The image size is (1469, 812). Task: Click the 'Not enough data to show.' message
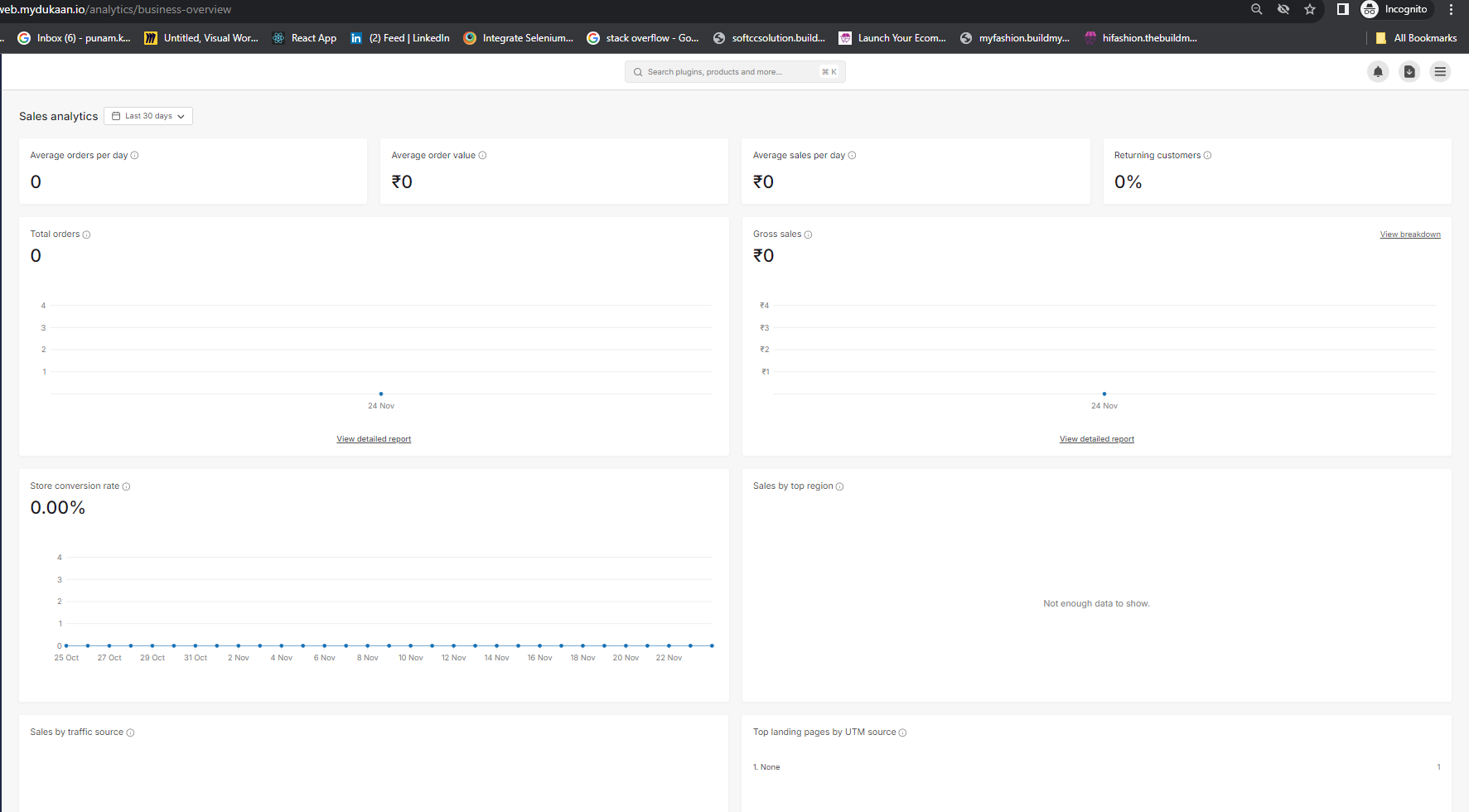[1096, 604]
